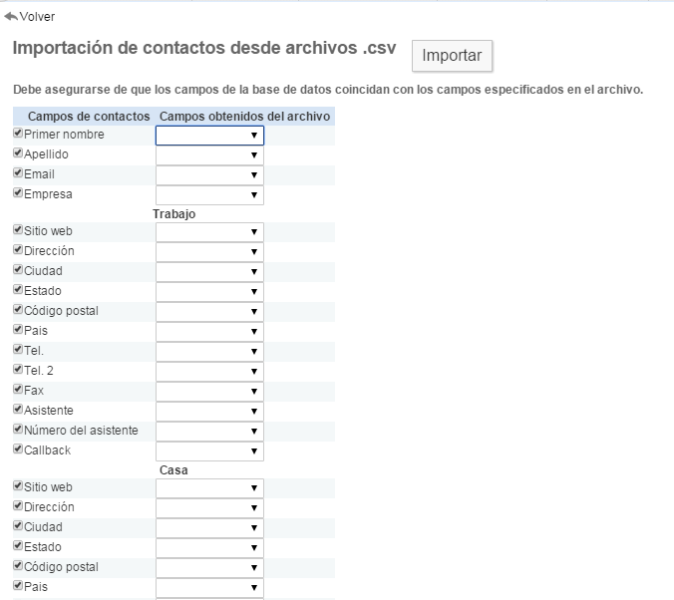Click the Volver link
Viewport: 674px width, 600px height.
coord(37,17)
